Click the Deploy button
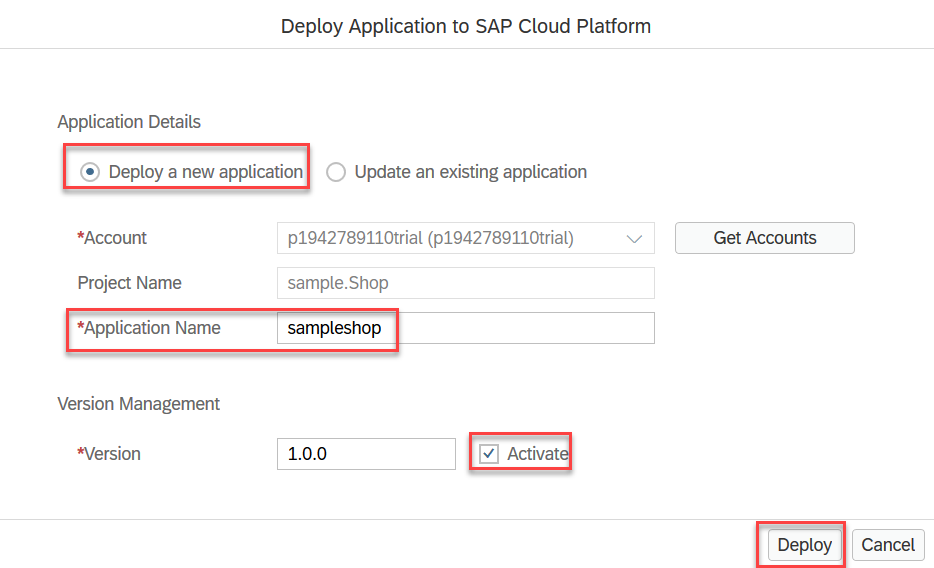Image resolution: width=934 pixels, height=568 pixels. [804, 545]
